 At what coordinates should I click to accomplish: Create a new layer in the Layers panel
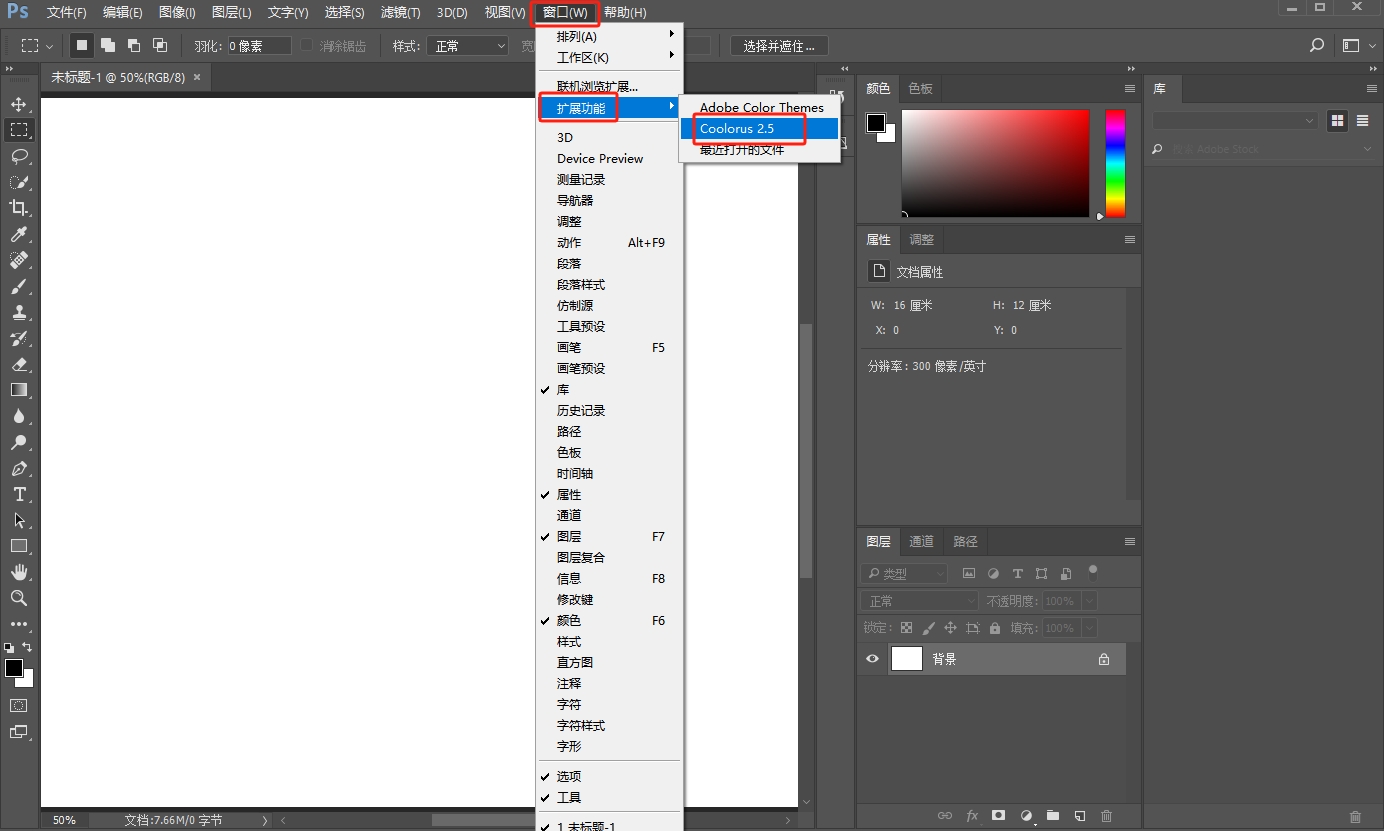[x=1079, y=816]
